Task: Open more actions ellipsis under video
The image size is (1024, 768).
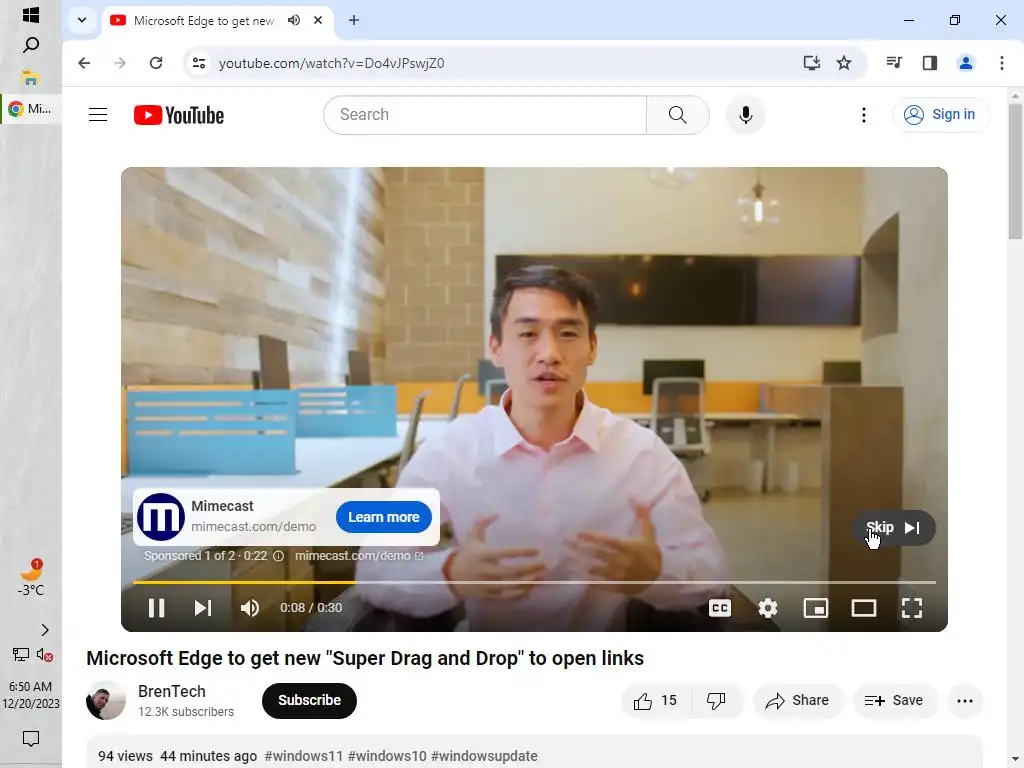Action: pyautogui.click(x=965, y=701)
